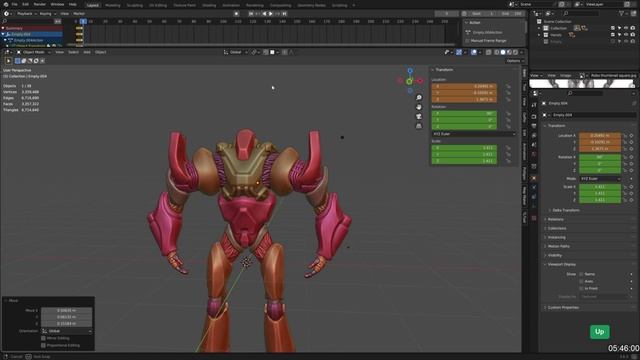
Task: Switch to solid shading
Action: (x=503, y=52)
